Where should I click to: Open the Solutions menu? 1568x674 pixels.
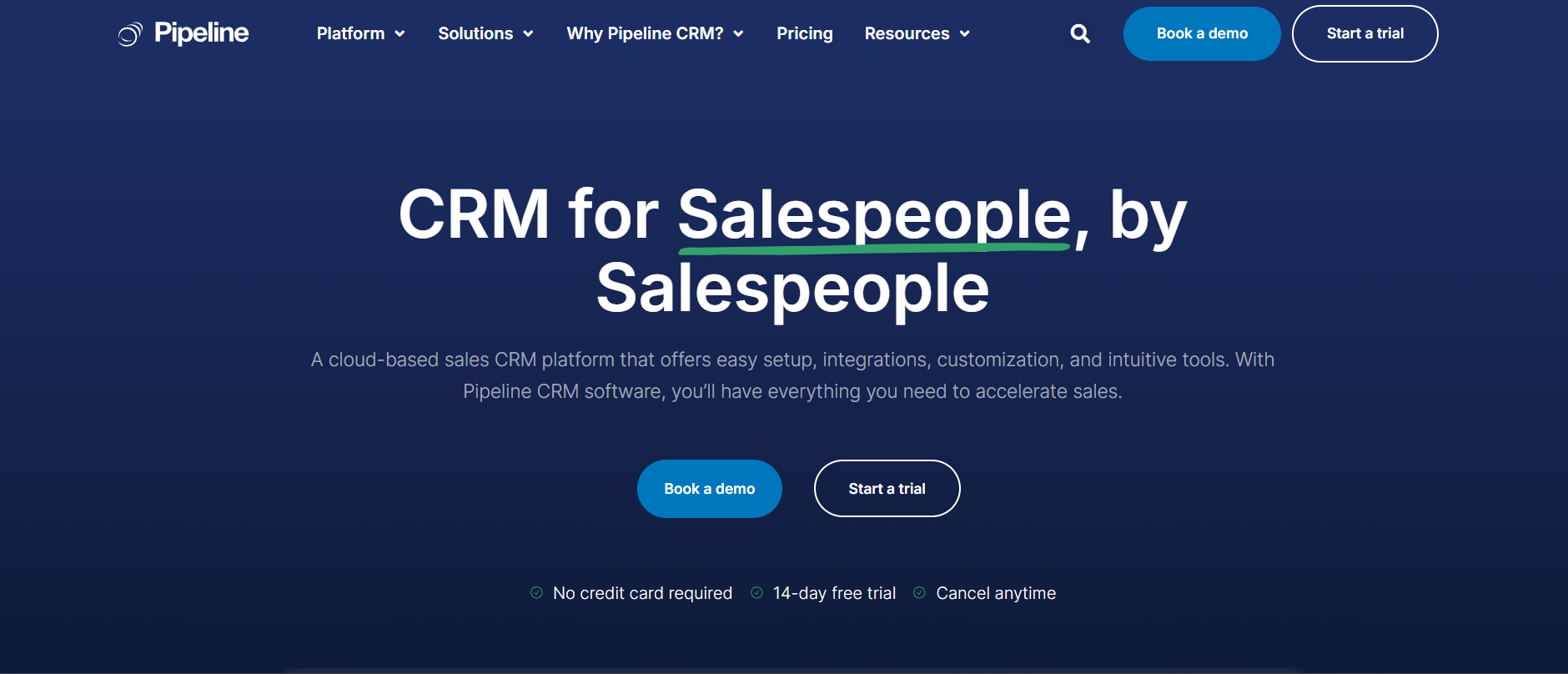[475, 33]
